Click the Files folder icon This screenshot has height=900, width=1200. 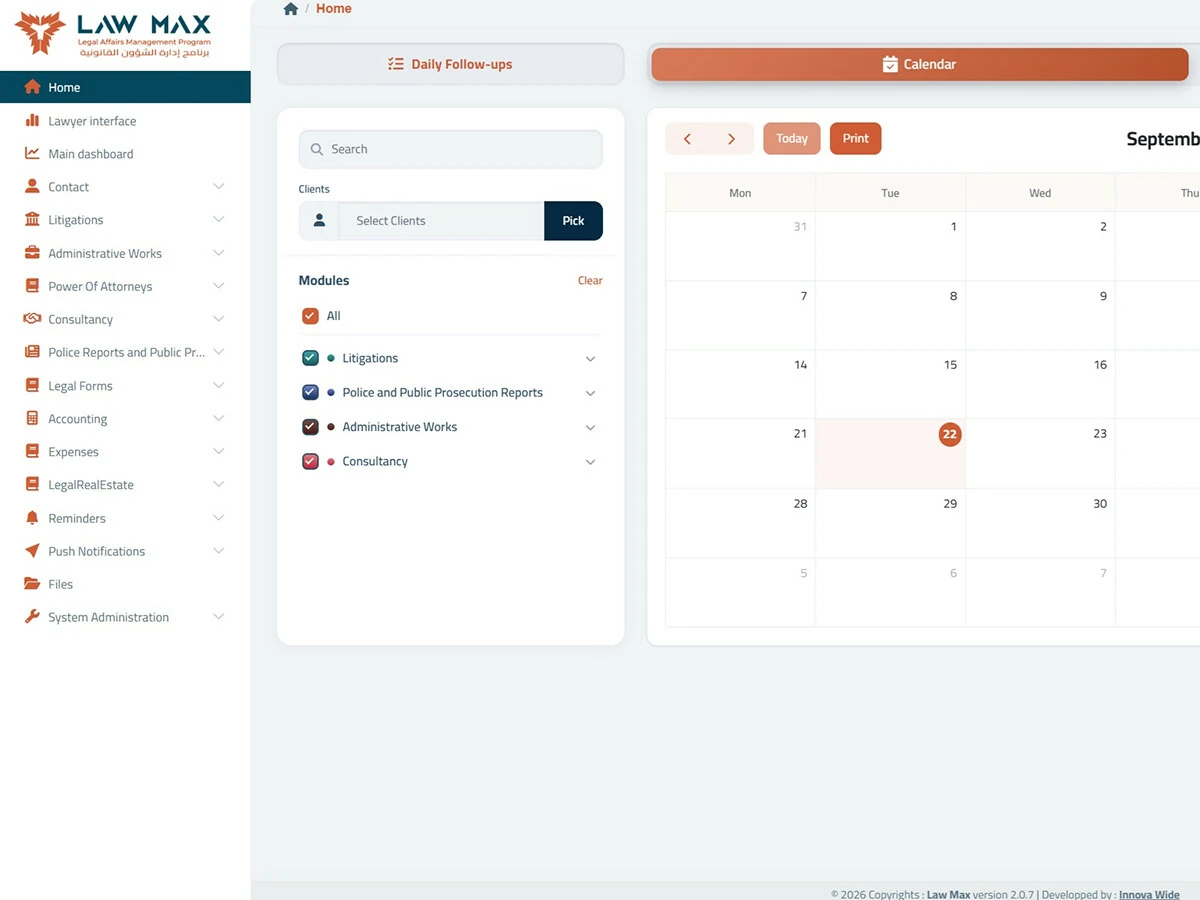point(32,584)
